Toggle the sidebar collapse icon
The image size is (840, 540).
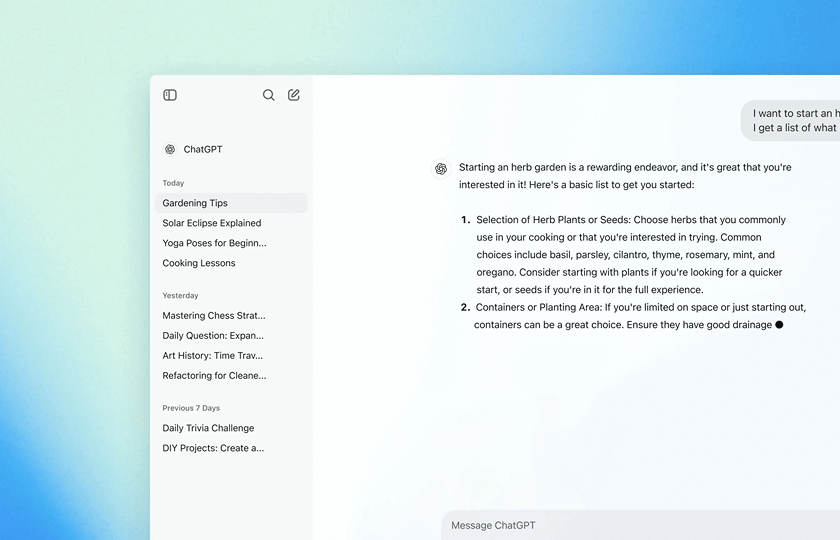[x=170, y=95]
